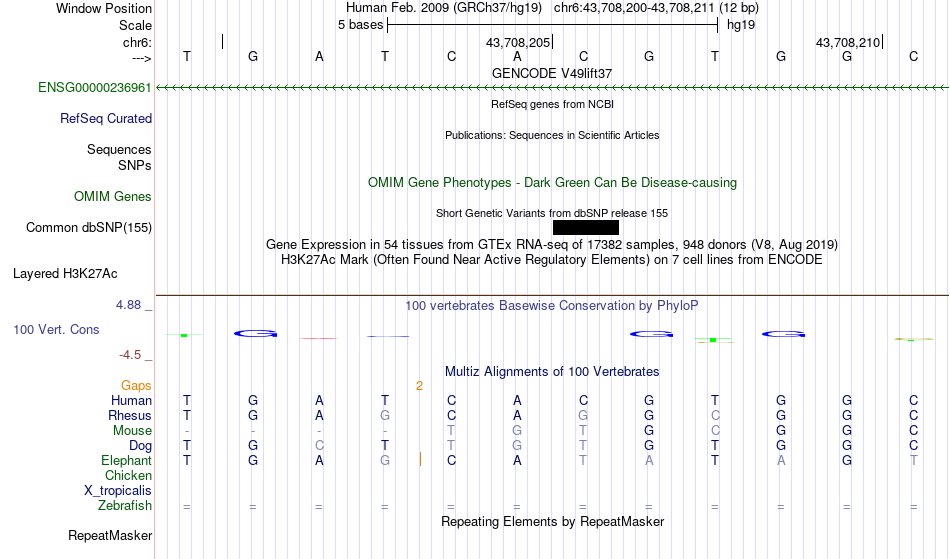Click the orange gap count 2

tap(419, 386)
